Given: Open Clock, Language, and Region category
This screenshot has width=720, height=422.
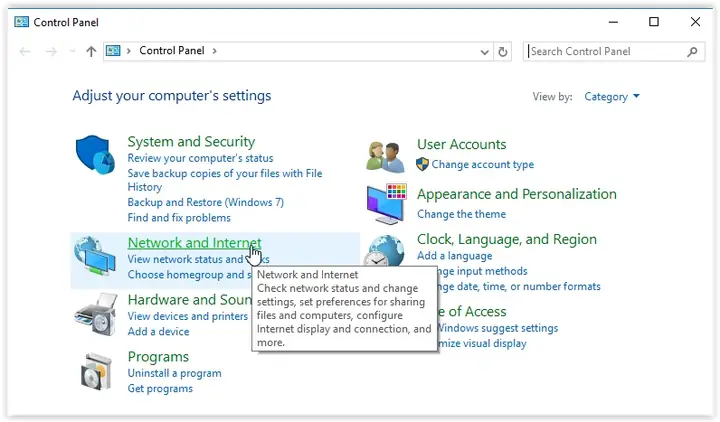Looking at the screenshot, I should (506, 239).
